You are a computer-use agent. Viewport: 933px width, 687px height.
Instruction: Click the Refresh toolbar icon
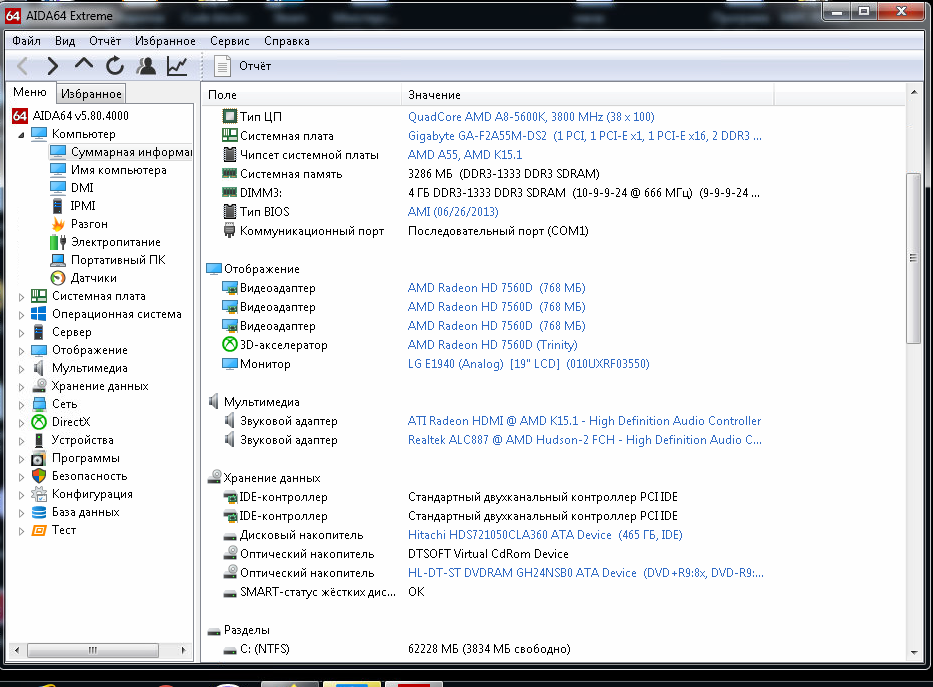[115, 66]
